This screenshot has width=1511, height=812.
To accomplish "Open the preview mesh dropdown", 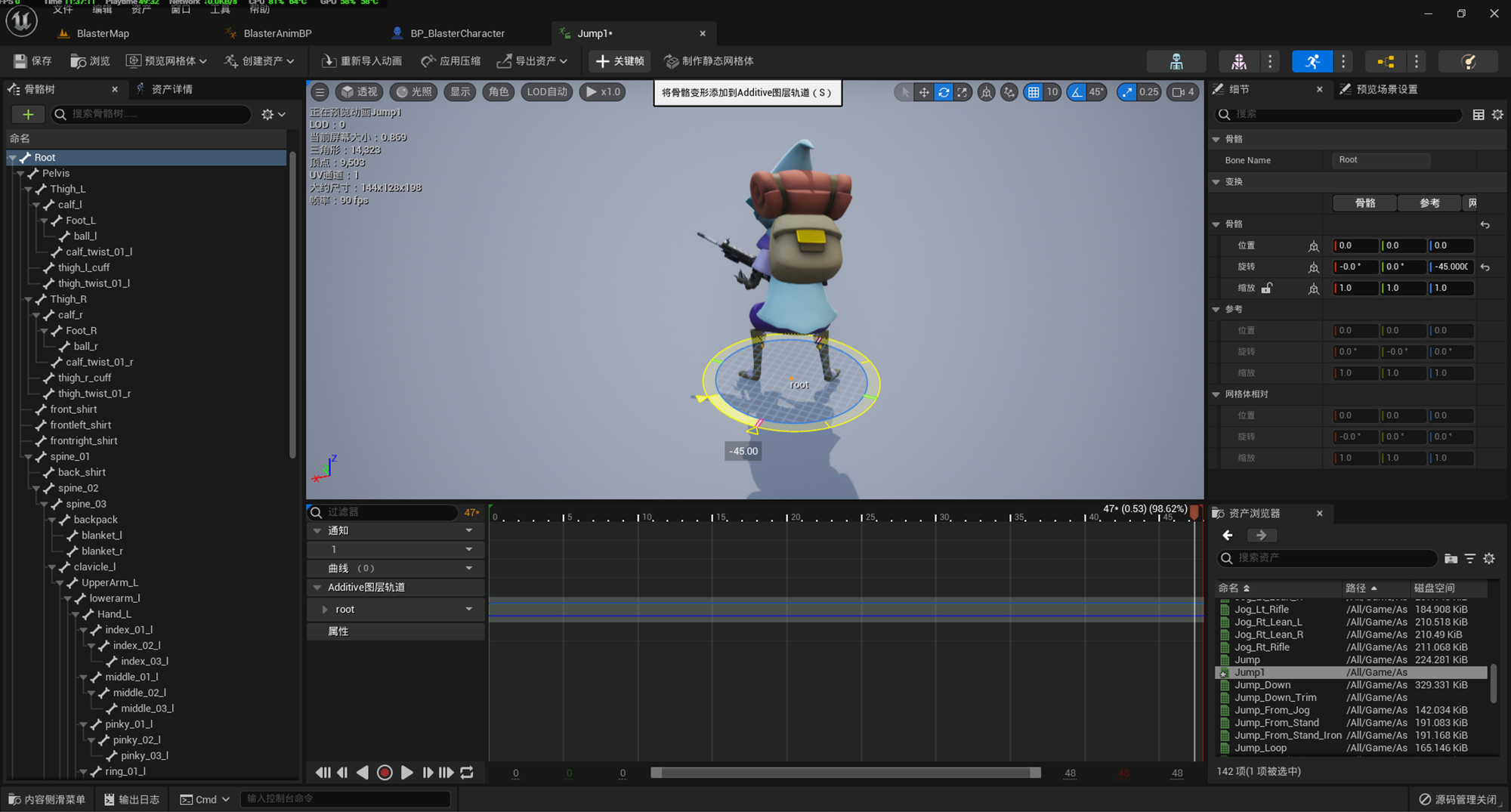I will coord(166,61).
